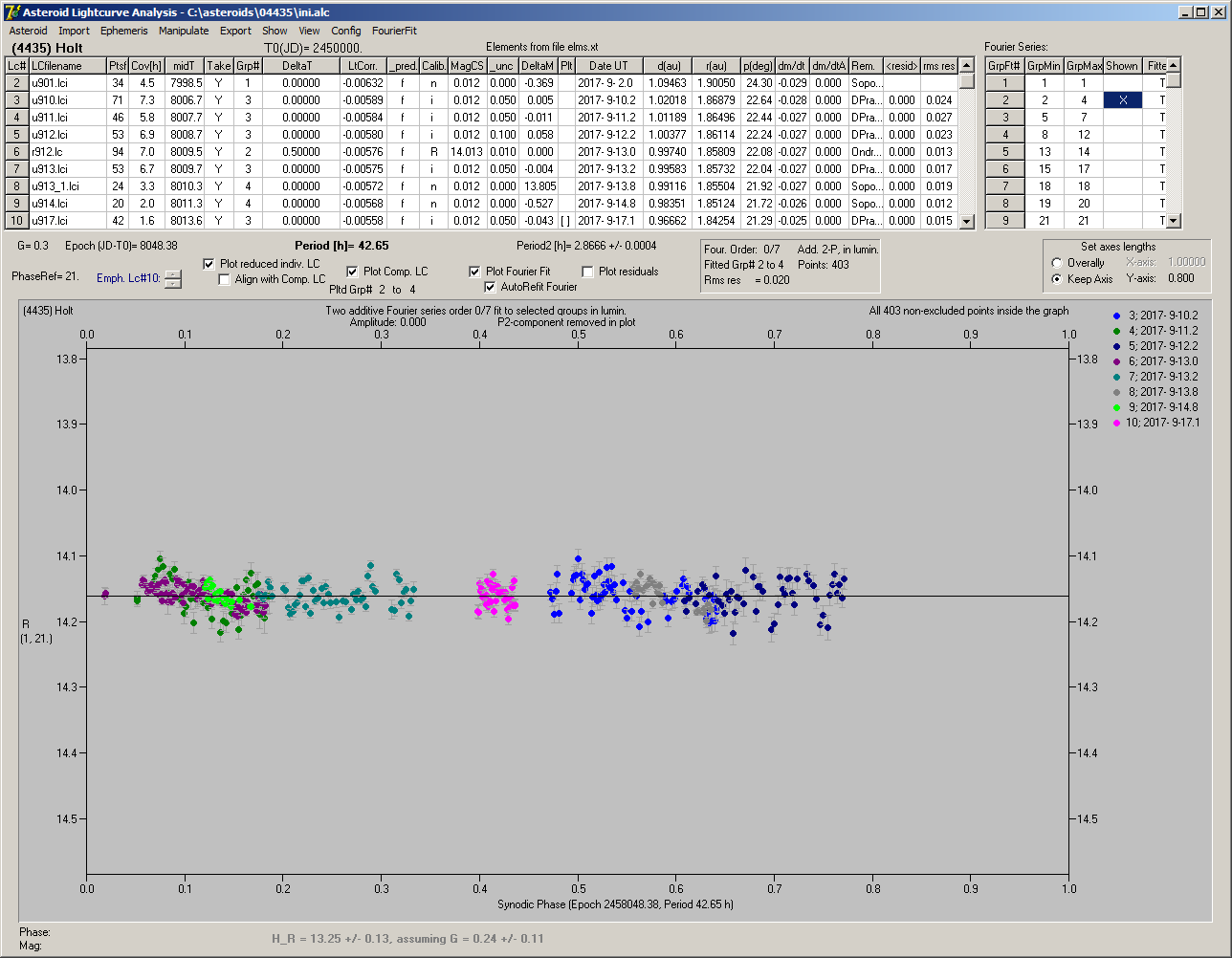This screenshot has width=1232, height=958.
Task: Click the purple legend marker for 6; 2017- 9-13.0
Action: (1117, 361)
